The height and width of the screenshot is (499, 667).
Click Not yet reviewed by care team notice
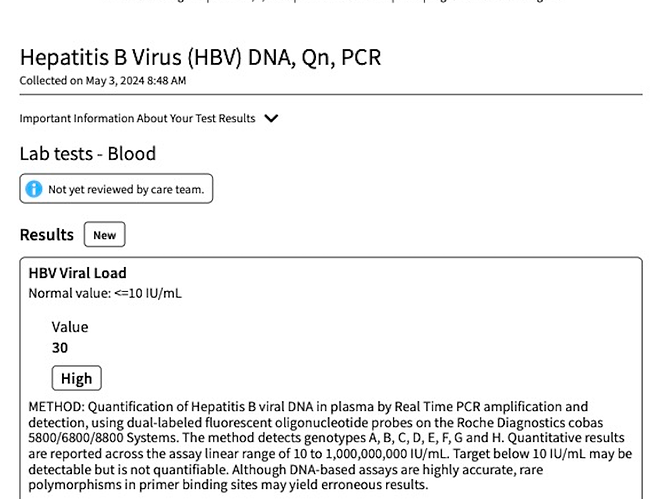point(116,188)
